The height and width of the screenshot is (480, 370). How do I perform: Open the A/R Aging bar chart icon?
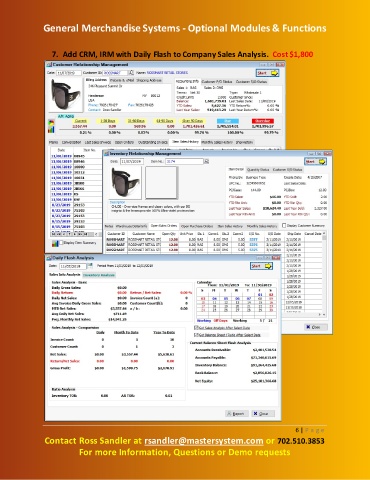pyautogui.click(x=51, y=126)
